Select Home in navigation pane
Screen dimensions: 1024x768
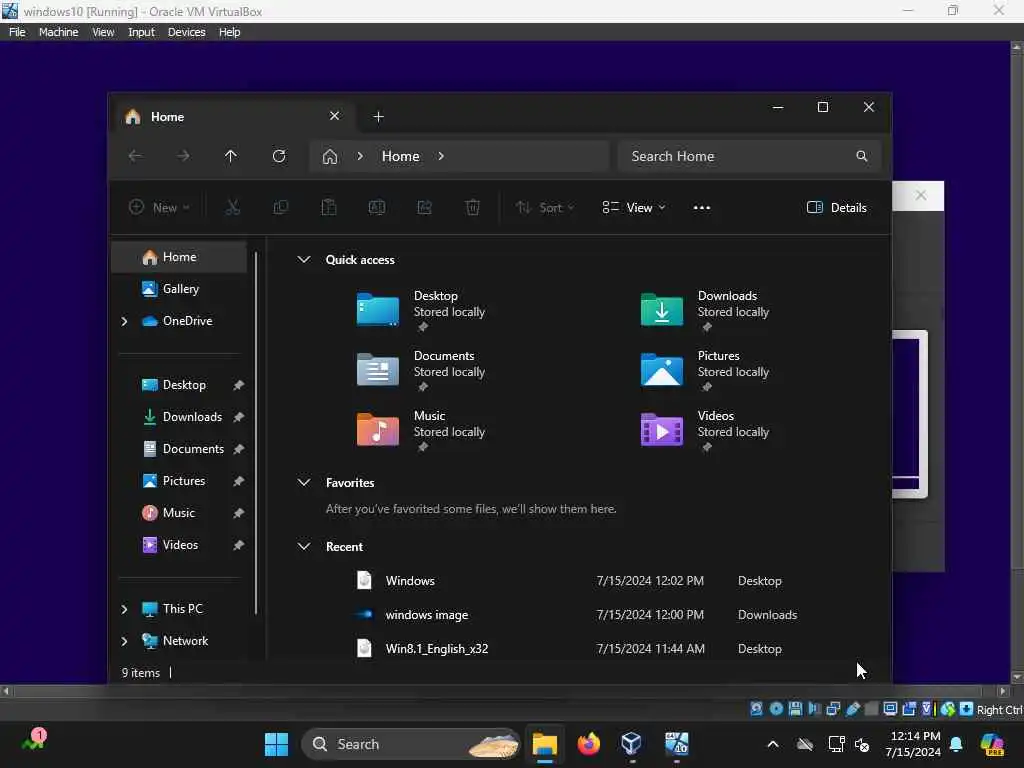tap(180, 257)
